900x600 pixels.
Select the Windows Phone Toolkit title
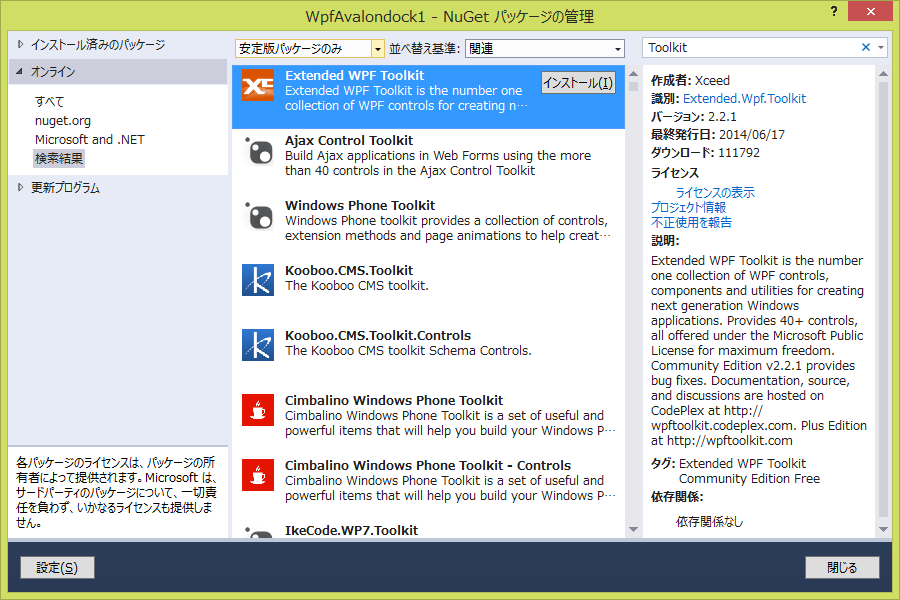pyautogui.click(x=360, y=206)
